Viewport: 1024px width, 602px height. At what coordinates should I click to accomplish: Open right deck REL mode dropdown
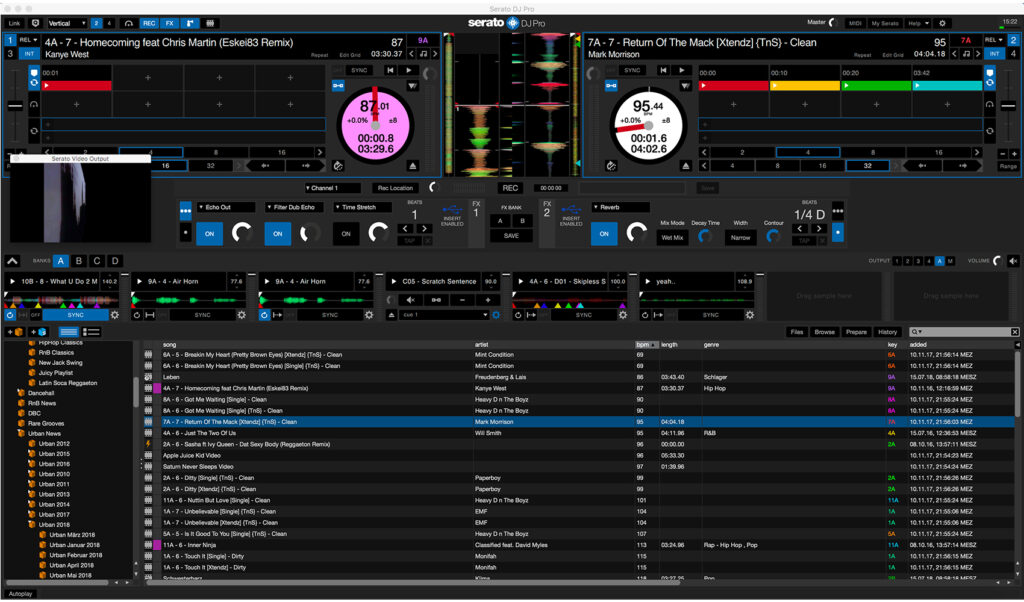[995, 40]
